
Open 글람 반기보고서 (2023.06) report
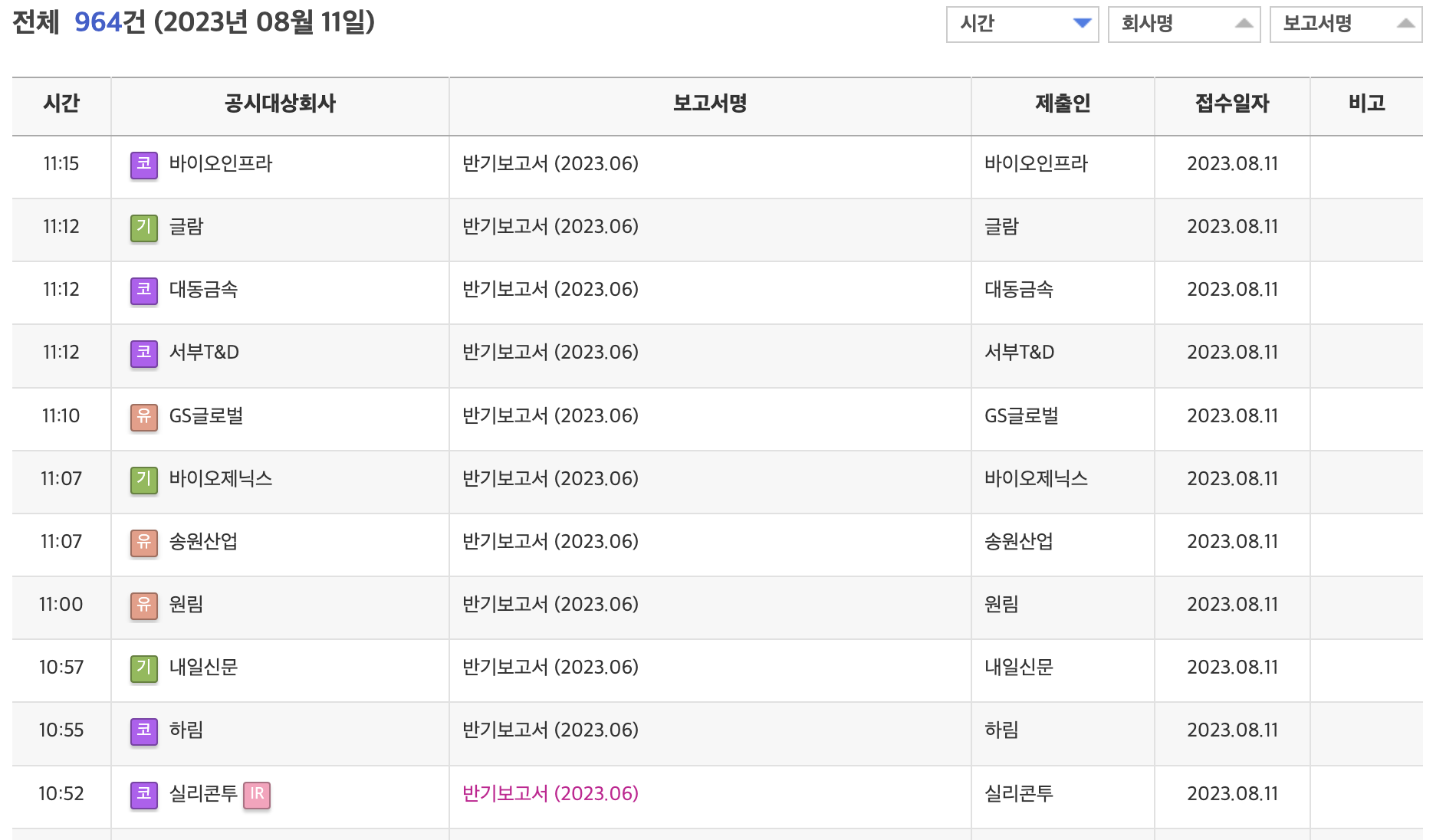[550, 226]
